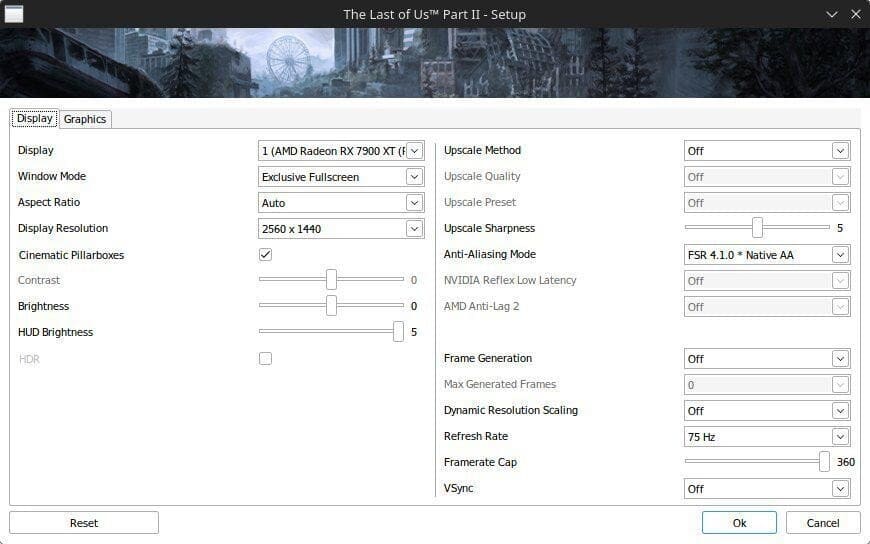Expand the Refresh Rate dropdown
Viewport: 870px width, 544px height.
point(767,437)
